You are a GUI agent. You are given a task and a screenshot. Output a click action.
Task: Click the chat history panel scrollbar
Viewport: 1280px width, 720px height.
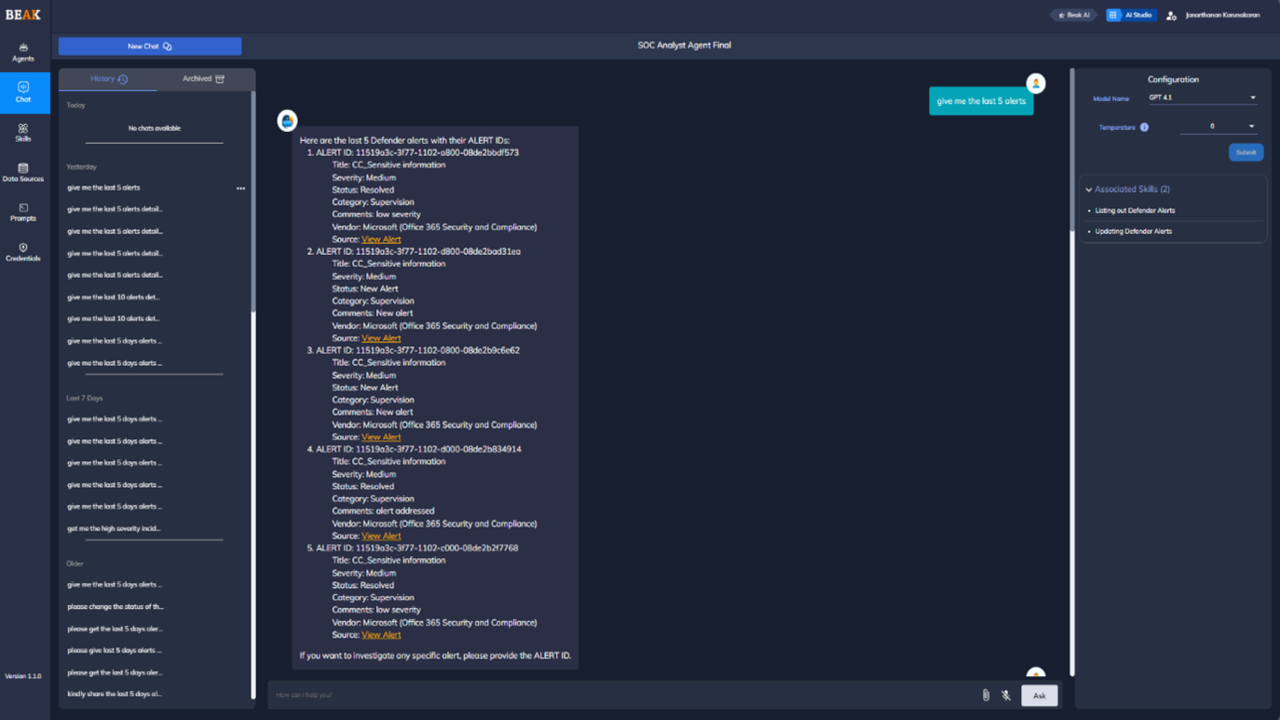point(253,200)
